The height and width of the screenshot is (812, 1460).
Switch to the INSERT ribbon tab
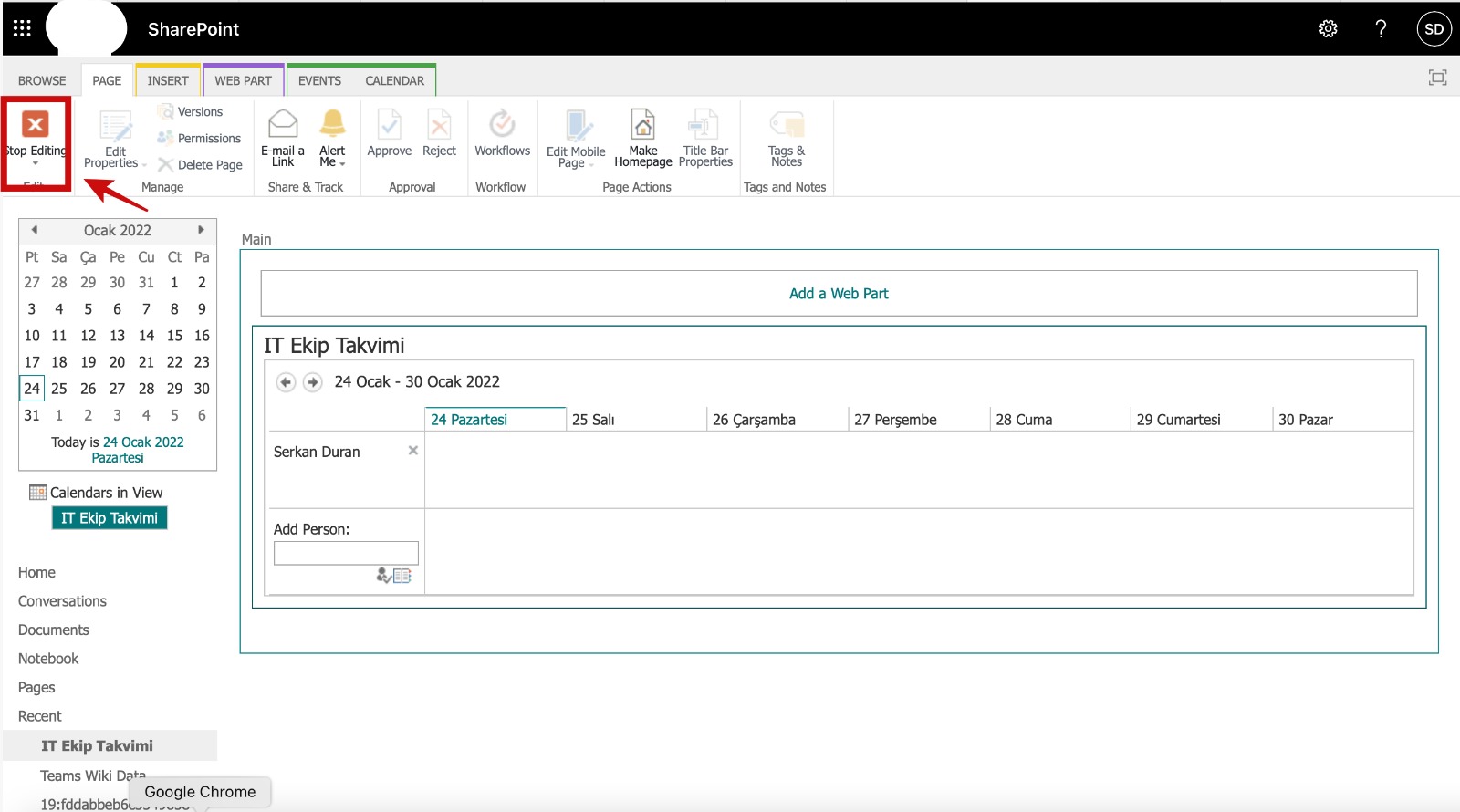168,81
